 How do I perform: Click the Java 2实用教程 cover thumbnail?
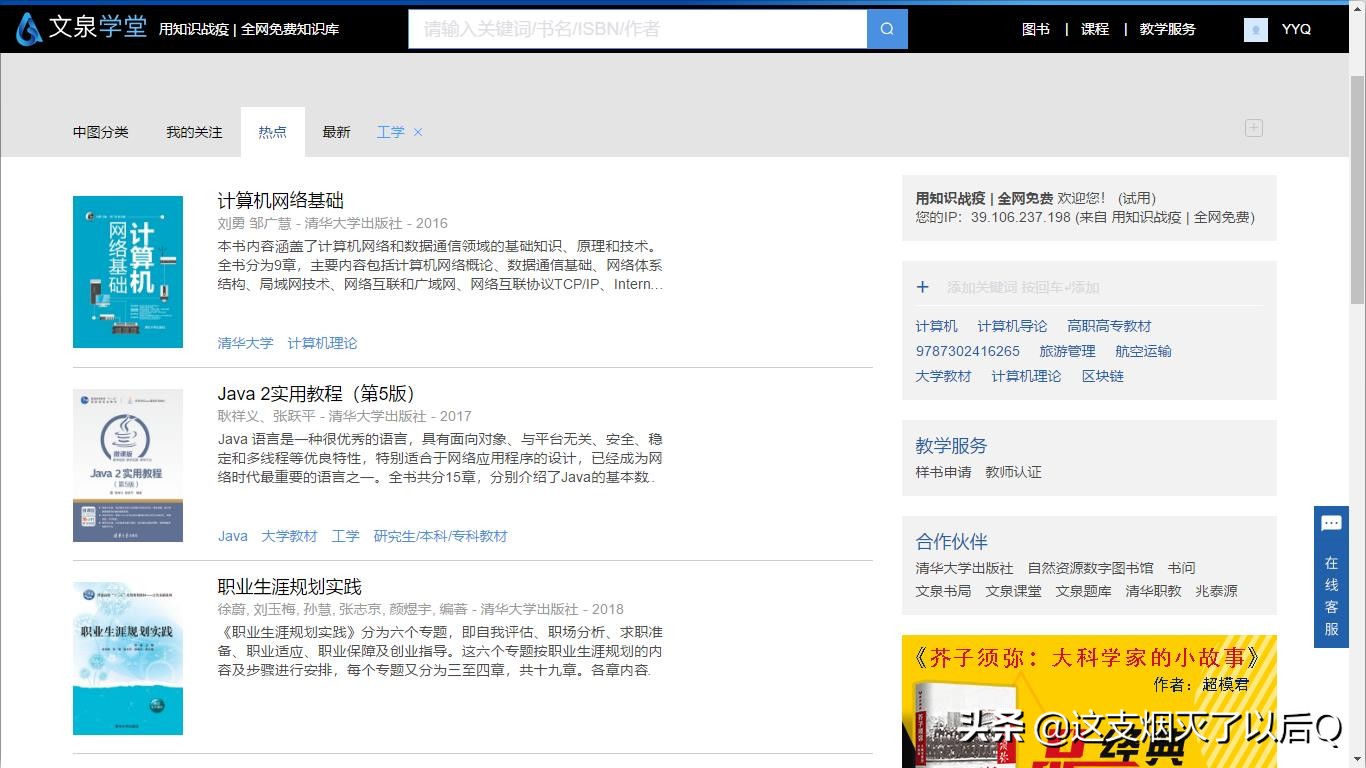tap(127, 465)
